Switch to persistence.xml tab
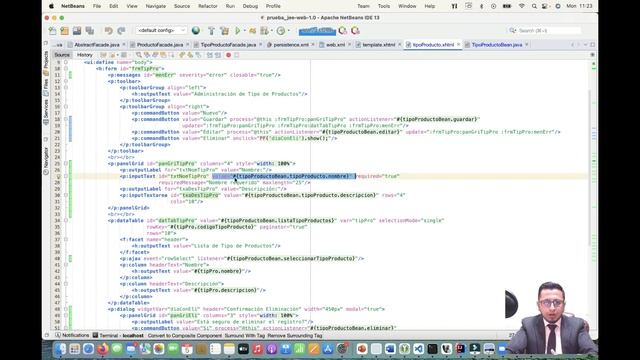This screenshot has width=640, height=360. [x=291, y=44]
